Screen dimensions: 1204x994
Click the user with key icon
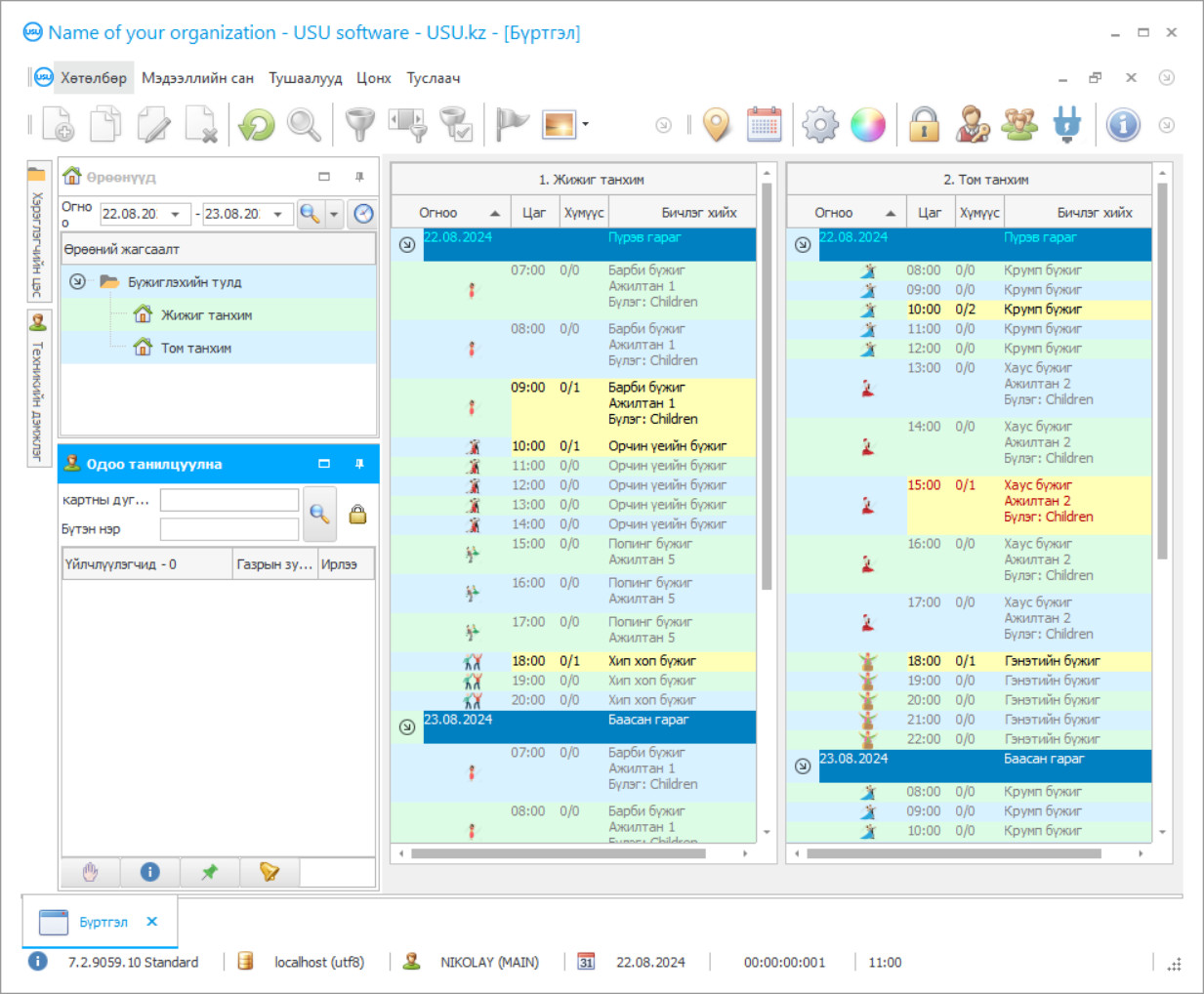[x=972, y=125]
